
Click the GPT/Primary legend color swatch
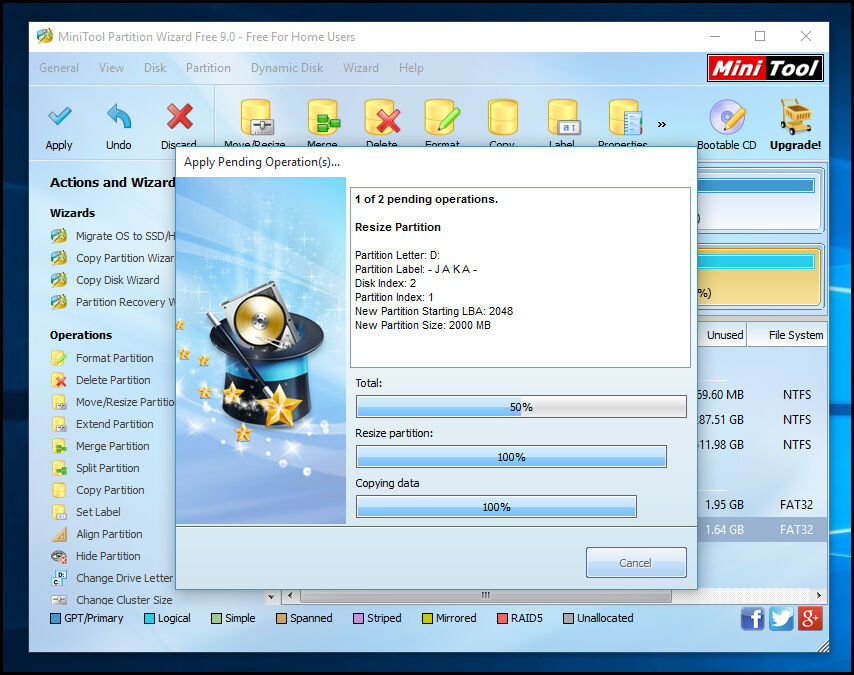pos(55,619)
